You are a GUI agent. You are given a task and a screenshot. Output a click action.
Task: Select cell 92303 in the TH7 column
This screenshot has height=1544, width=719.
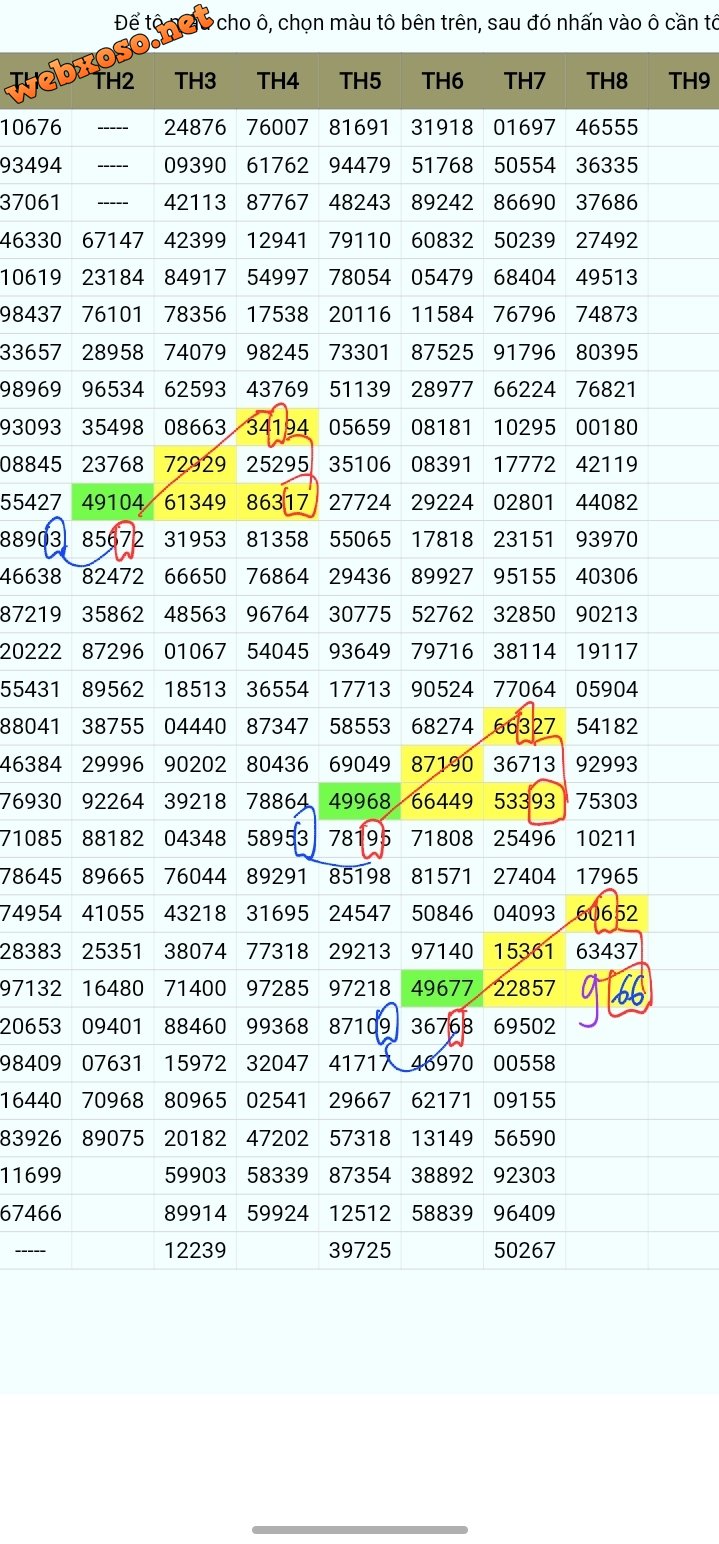[524, 1175]
